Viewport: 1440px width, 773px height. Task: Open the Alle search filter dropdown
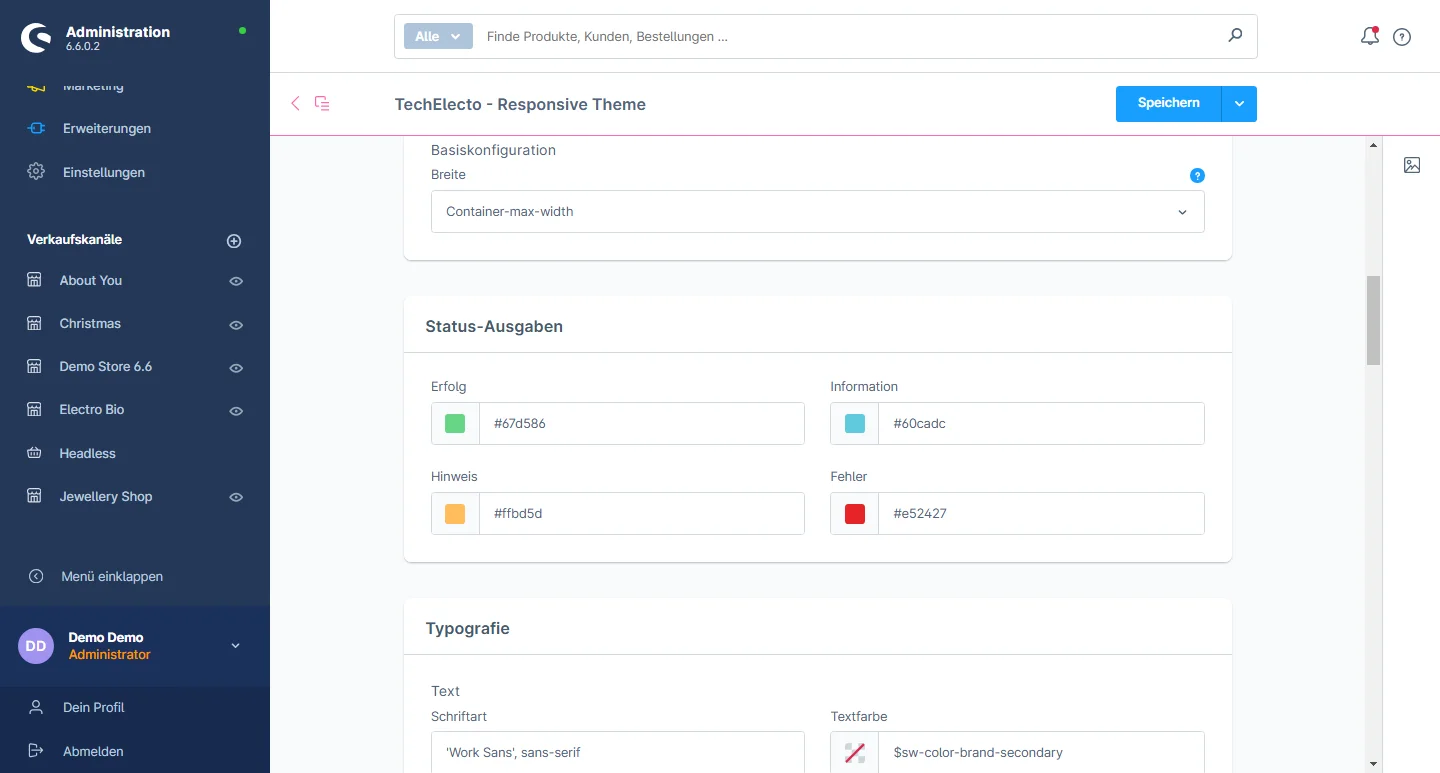437,36
